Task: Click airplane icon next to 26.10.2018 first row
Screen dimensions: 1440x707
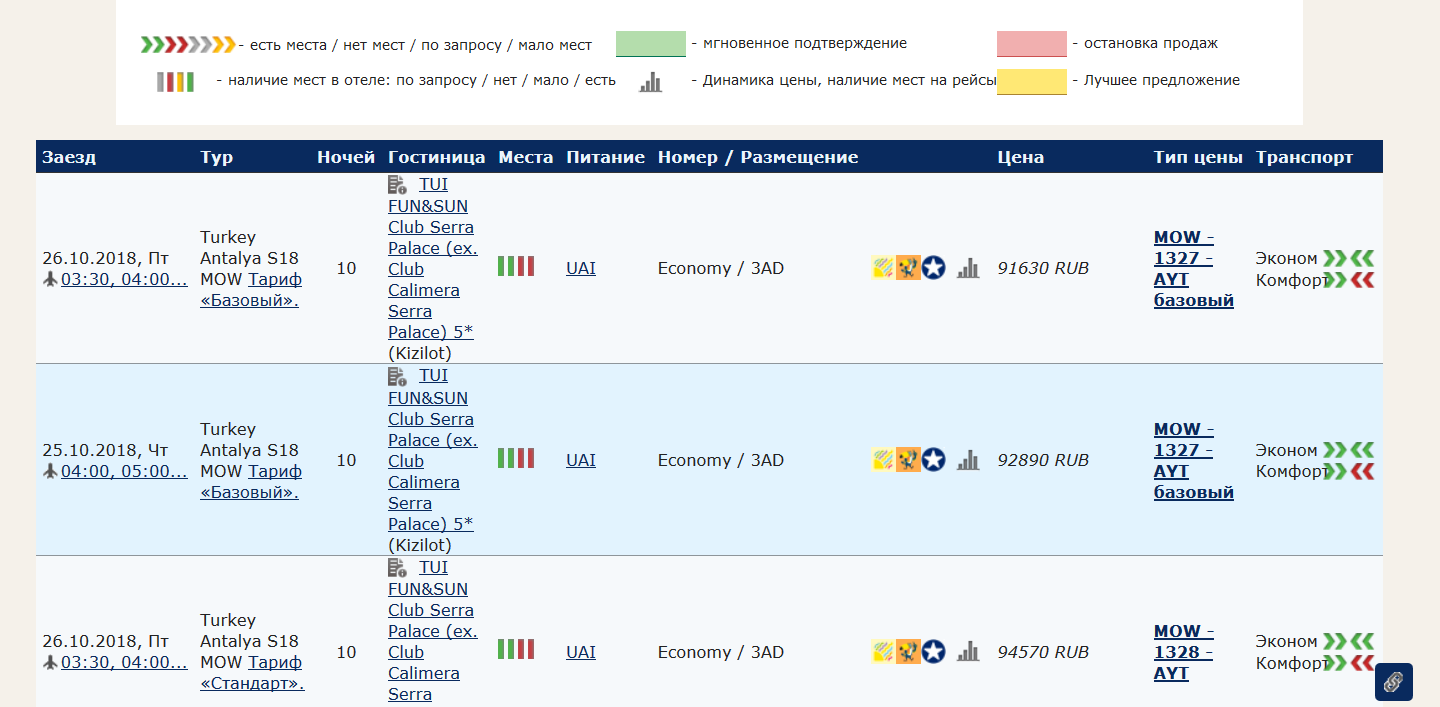Action: pyautogui.click(x=50, y=279)
